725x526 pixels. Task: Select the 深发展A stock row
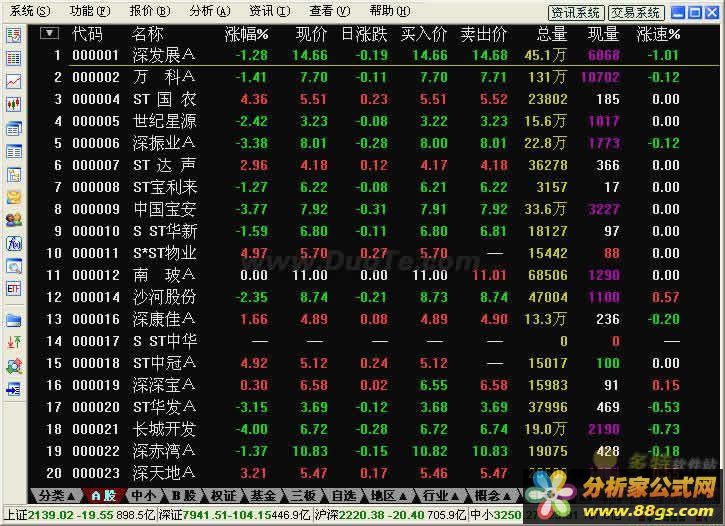(375, 55)
